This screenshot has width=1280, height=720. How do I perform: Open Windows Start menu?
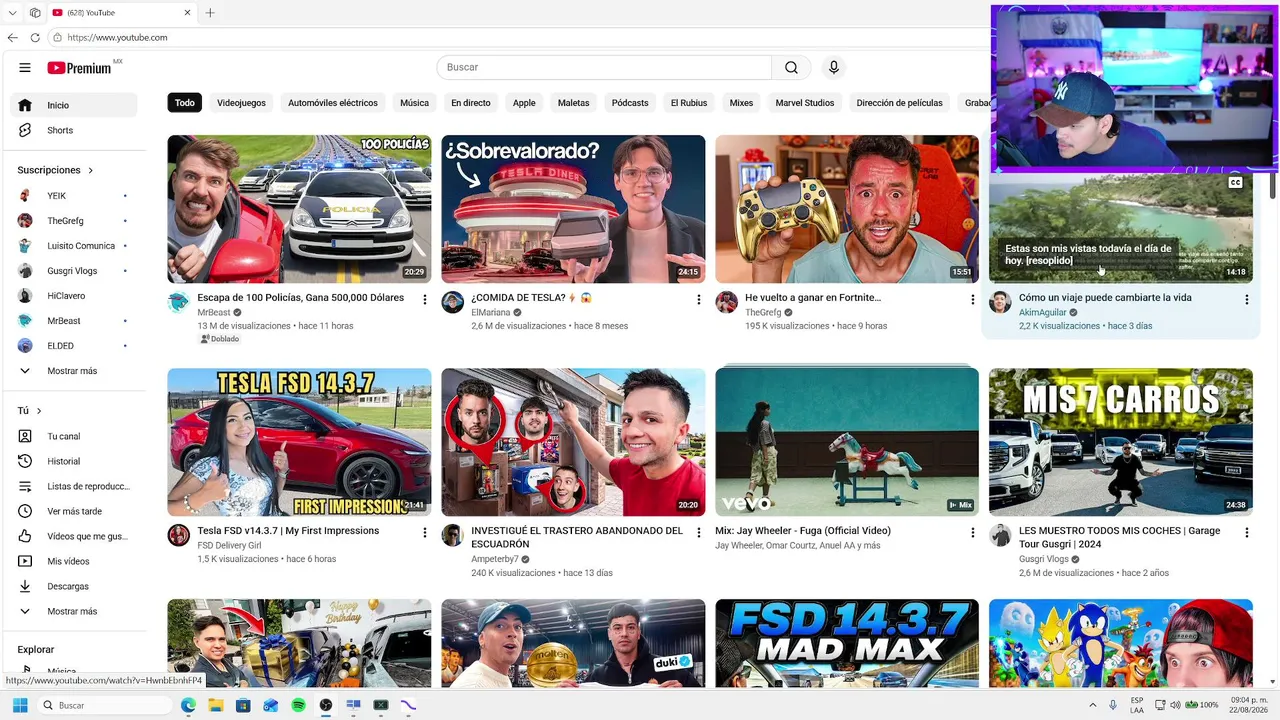[19, 705]
